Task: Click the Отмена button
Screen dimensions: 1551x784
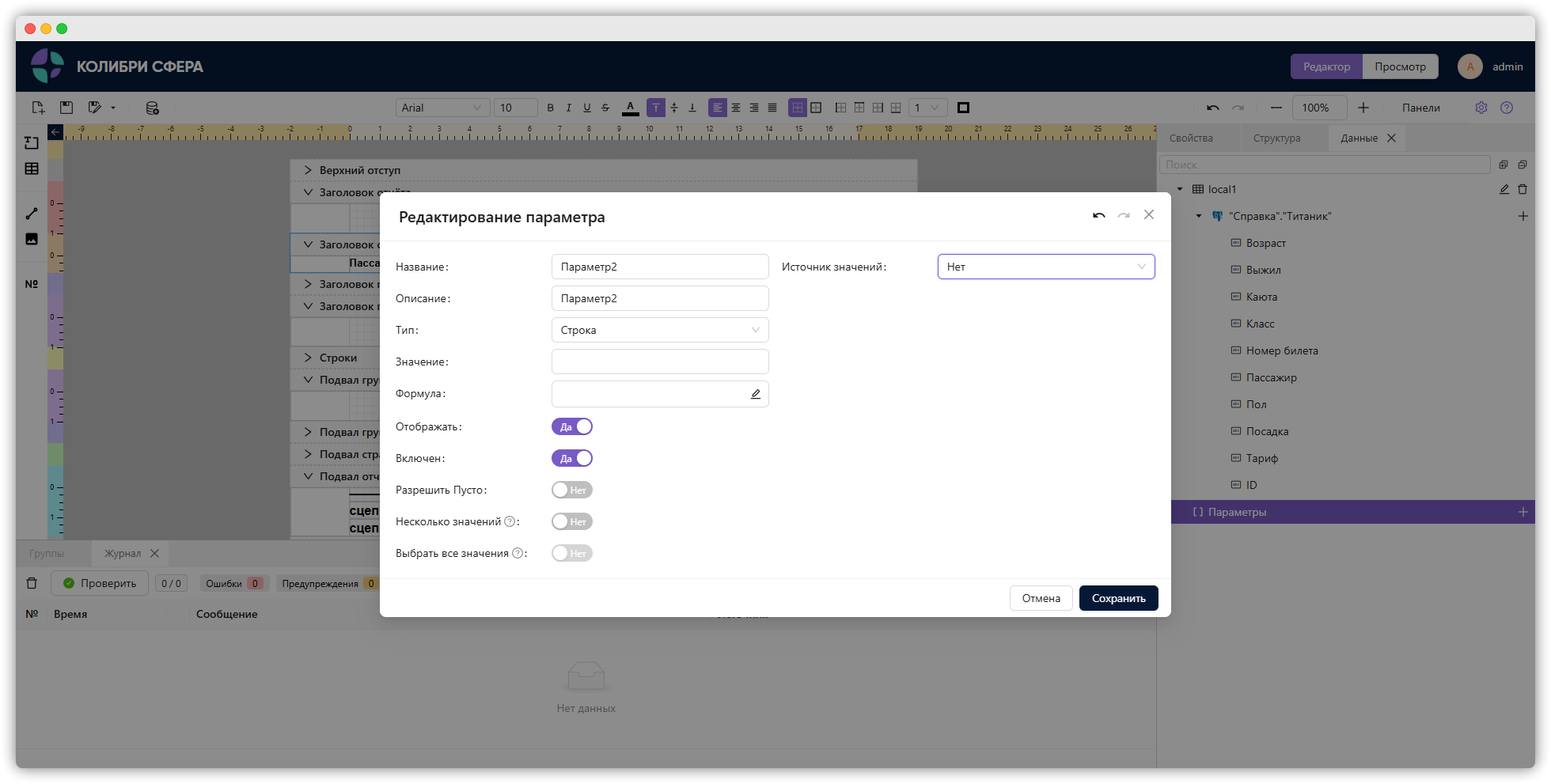Action: coord(1041,598)
